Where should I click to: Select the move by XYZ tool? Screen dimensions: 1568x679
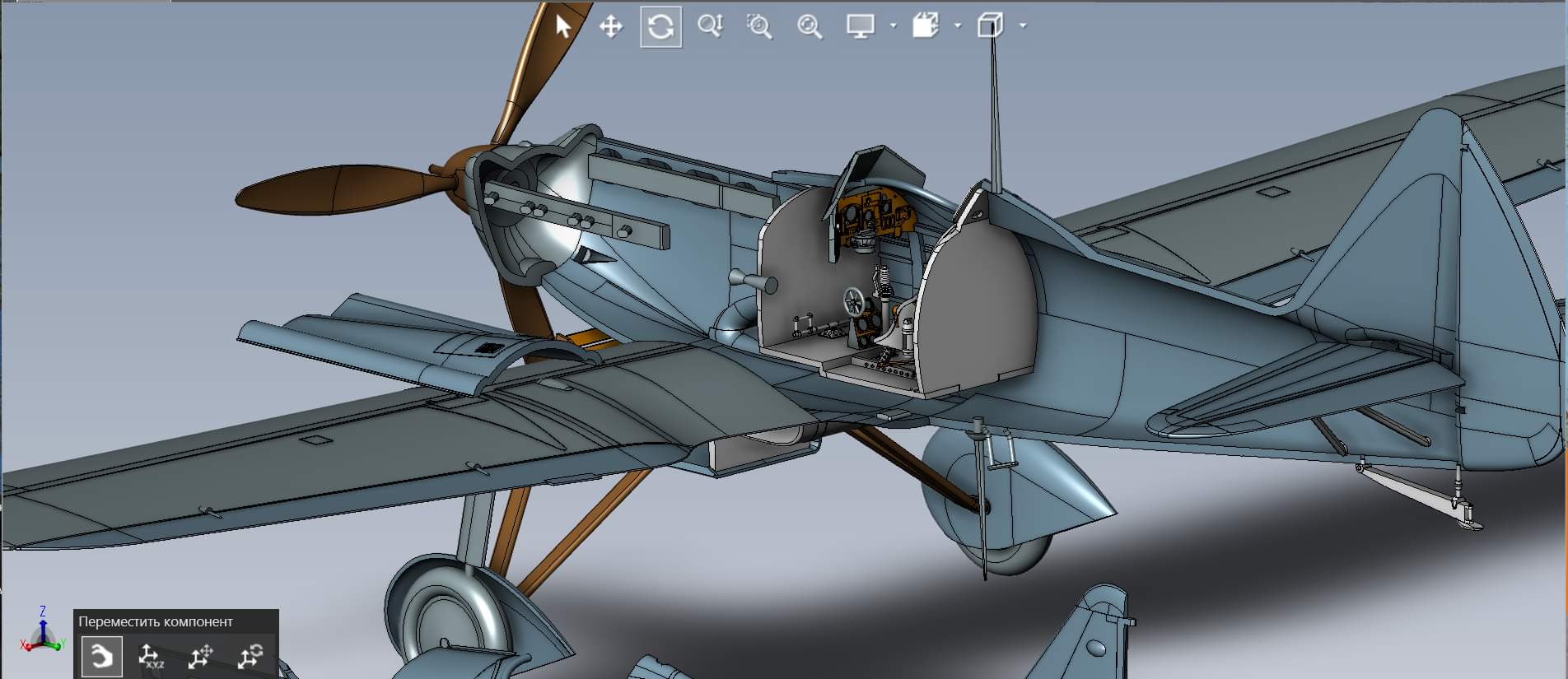tap(151, 657)
